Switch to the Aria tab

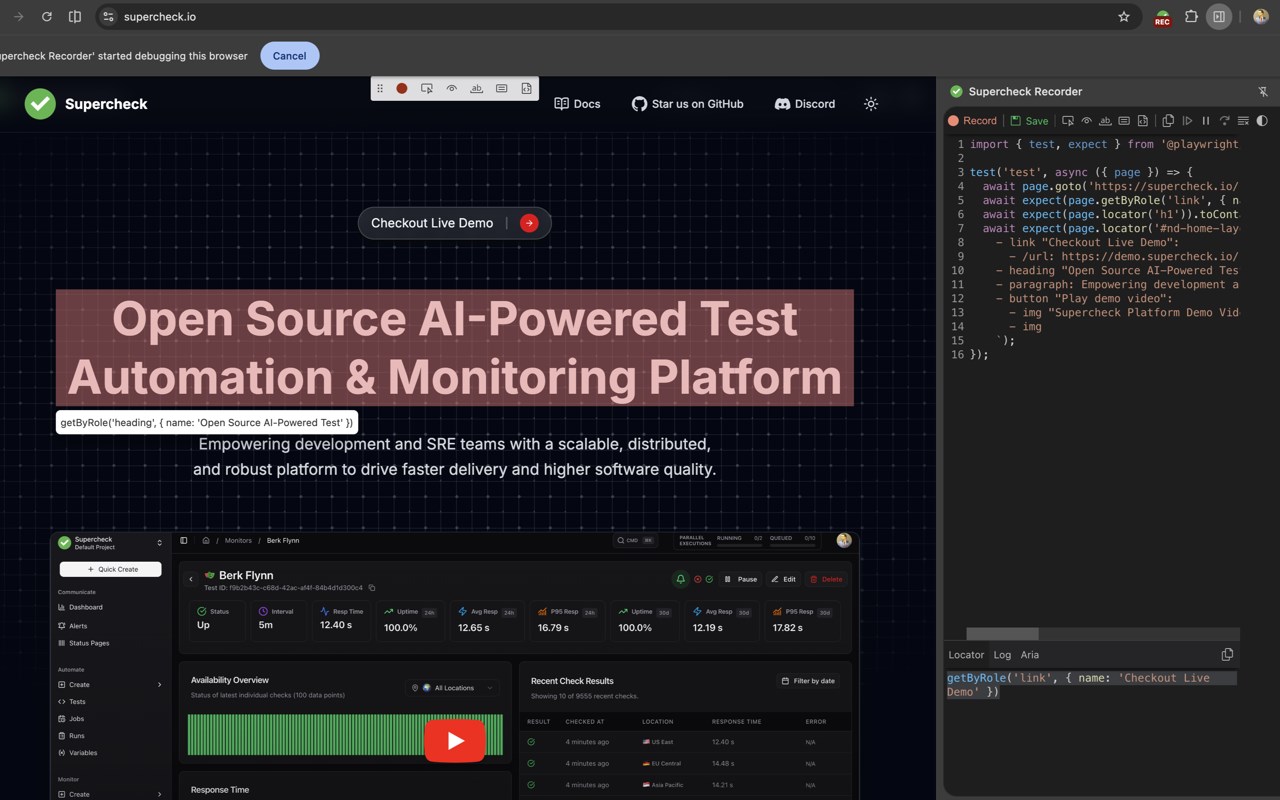click(1030, 655)
